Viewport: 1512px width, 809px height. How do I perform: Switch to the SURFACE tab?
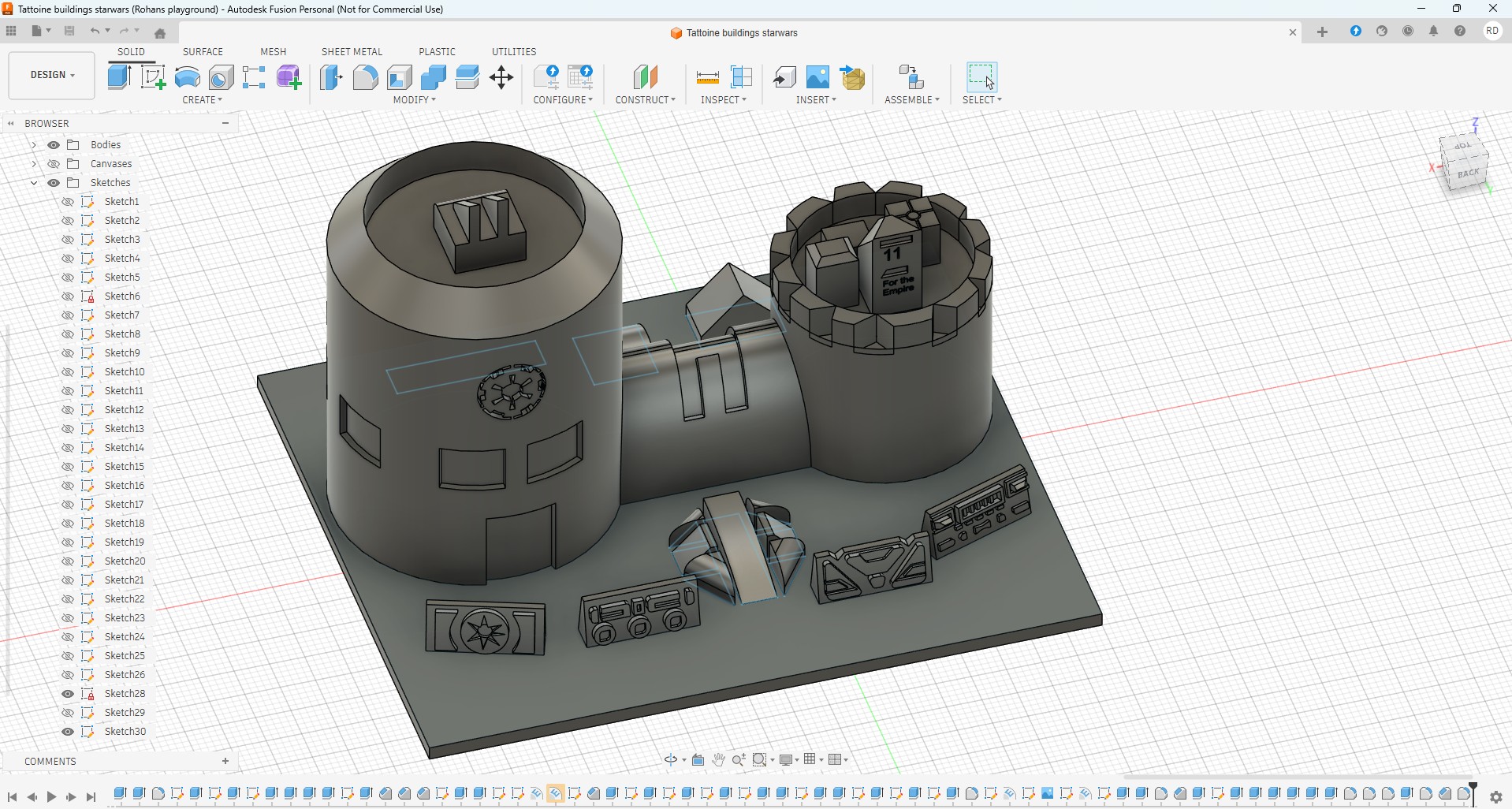point(203,52)
